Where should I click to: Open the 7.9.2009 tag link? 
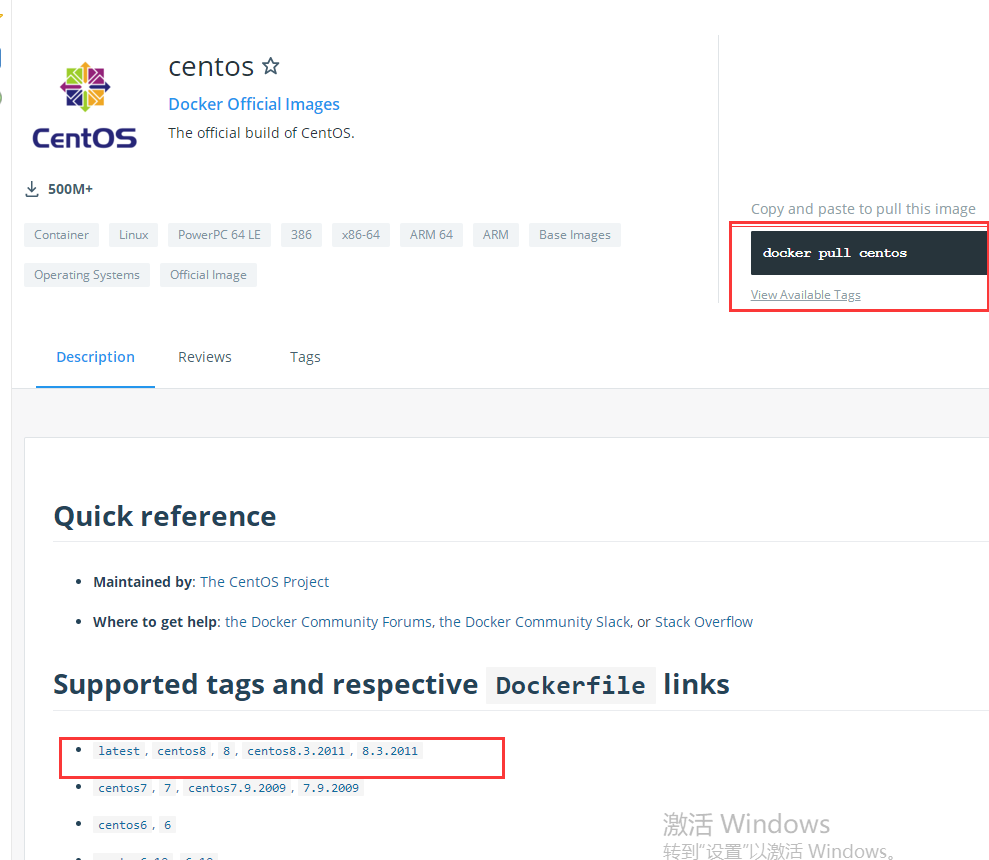tap(331, 788)
